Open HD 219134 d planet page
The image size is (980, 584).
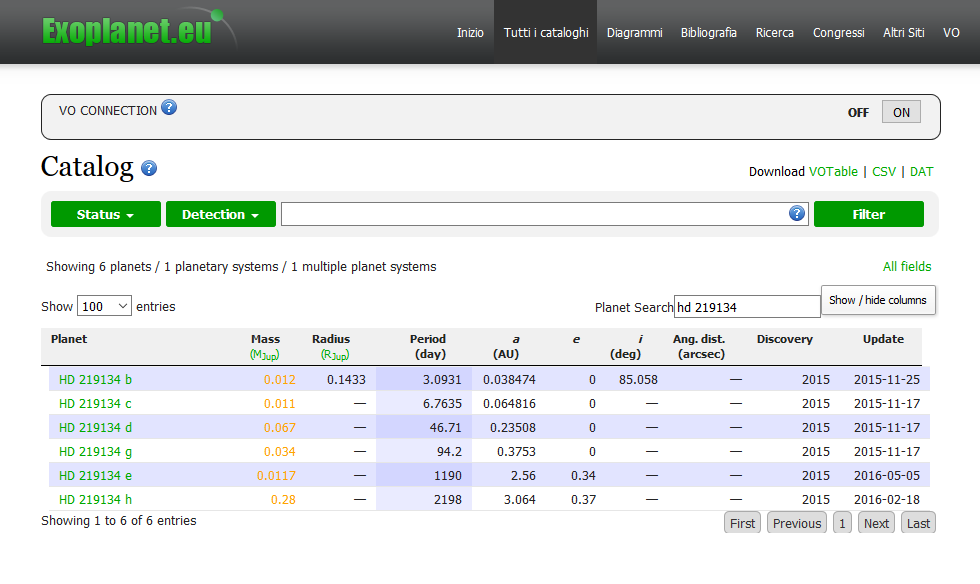(x=95, y=428)
